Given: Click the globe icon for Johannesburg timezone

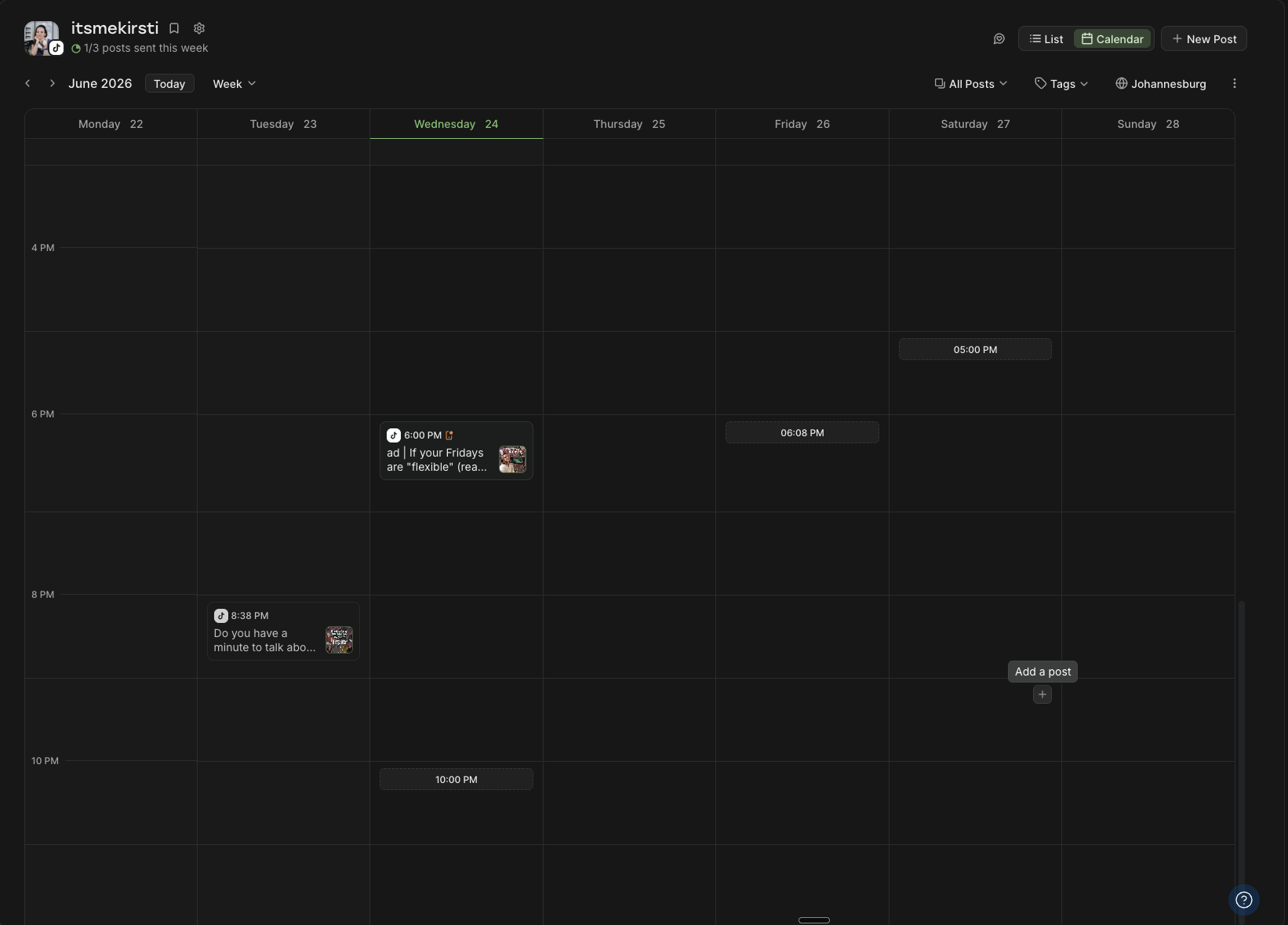Looking at the screenshot, I should click(1122, 83).
